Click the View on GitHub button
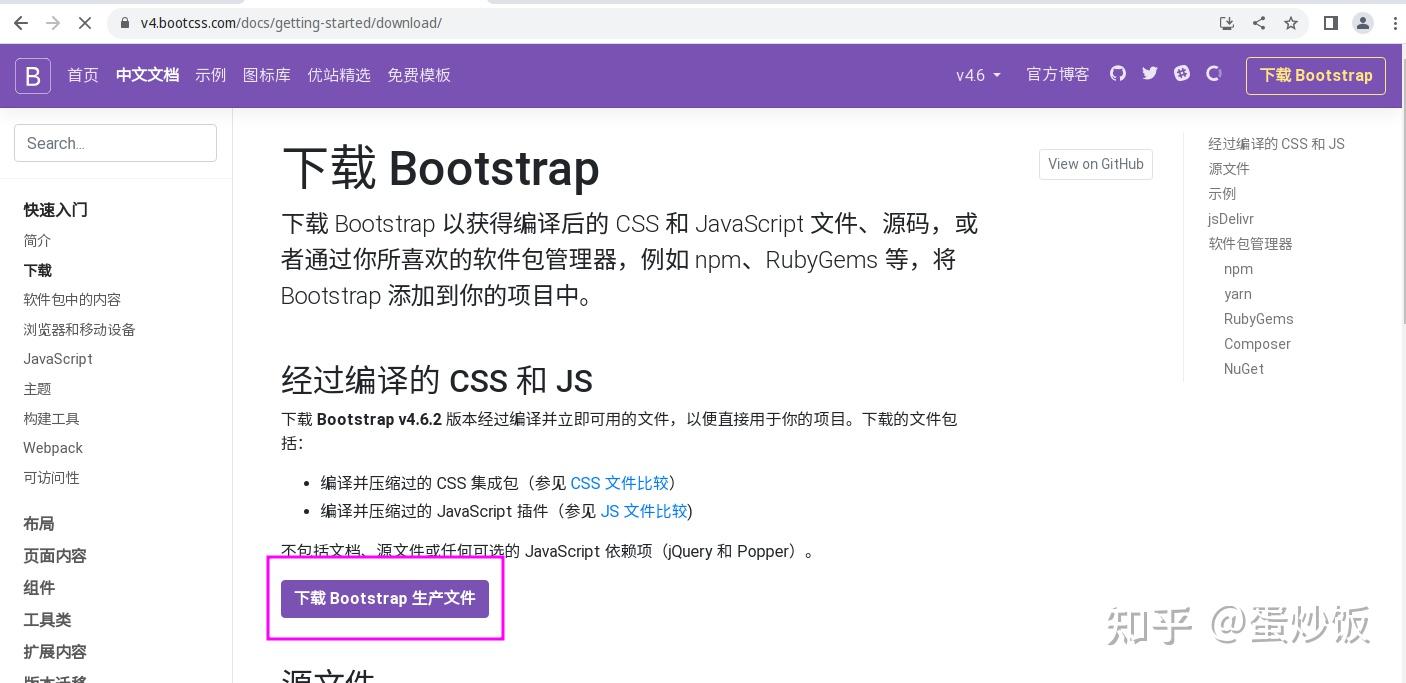1406x683 pixels. pos(1096,164)
